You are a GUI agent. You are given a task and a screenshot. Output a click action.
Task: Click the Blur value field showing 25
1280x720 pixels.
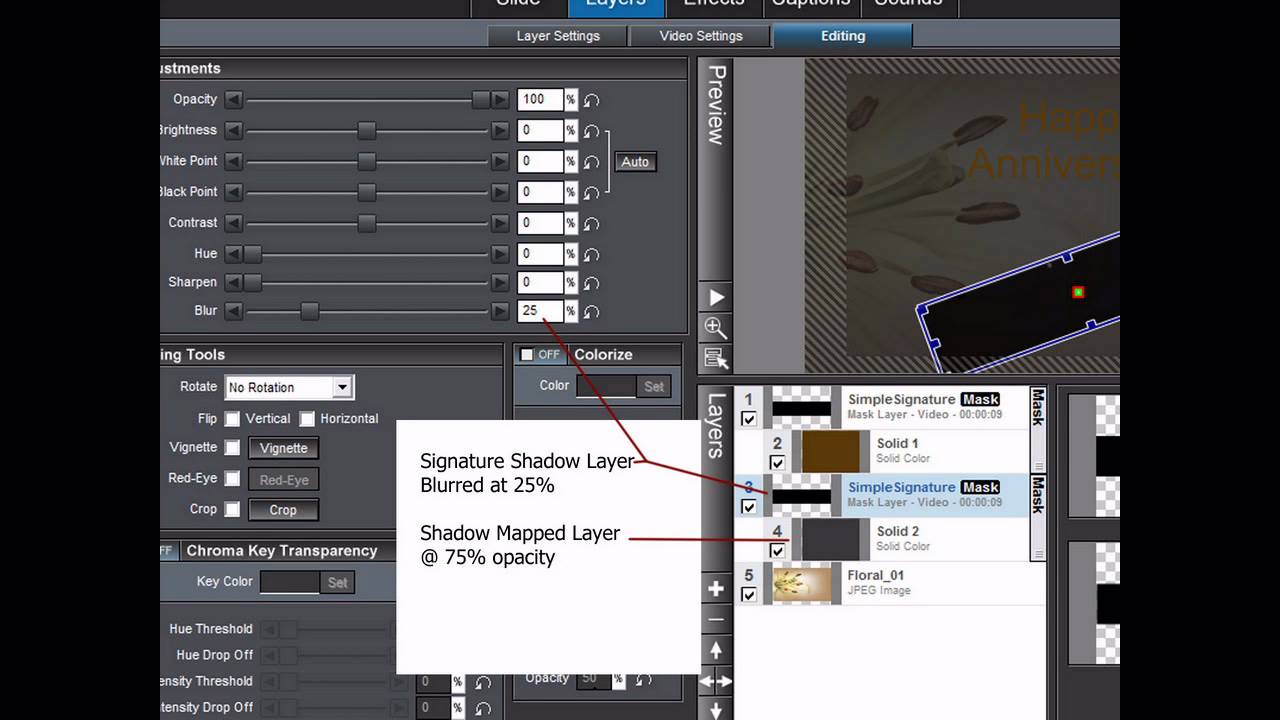click(x=541, y=311)
